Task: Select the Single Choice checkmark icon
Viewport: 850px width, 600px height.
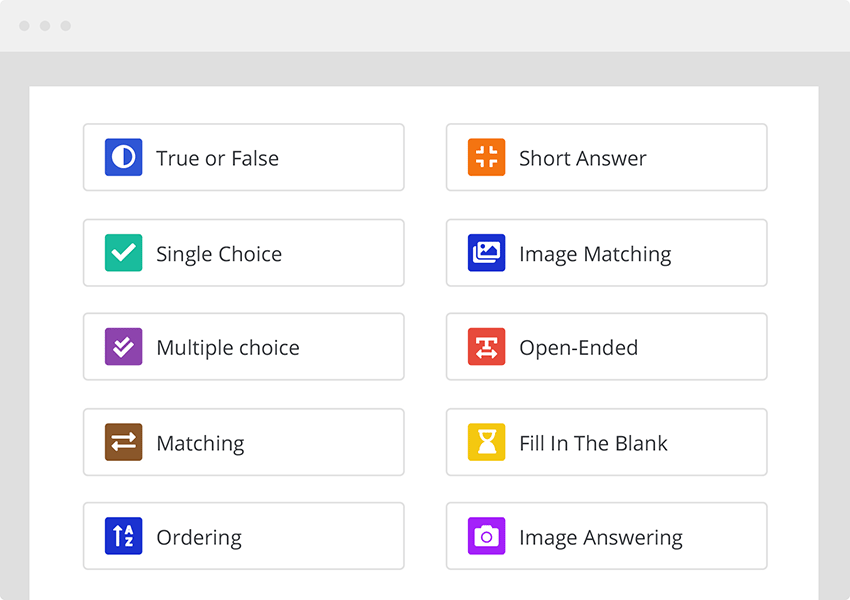Action: [122, 252]
